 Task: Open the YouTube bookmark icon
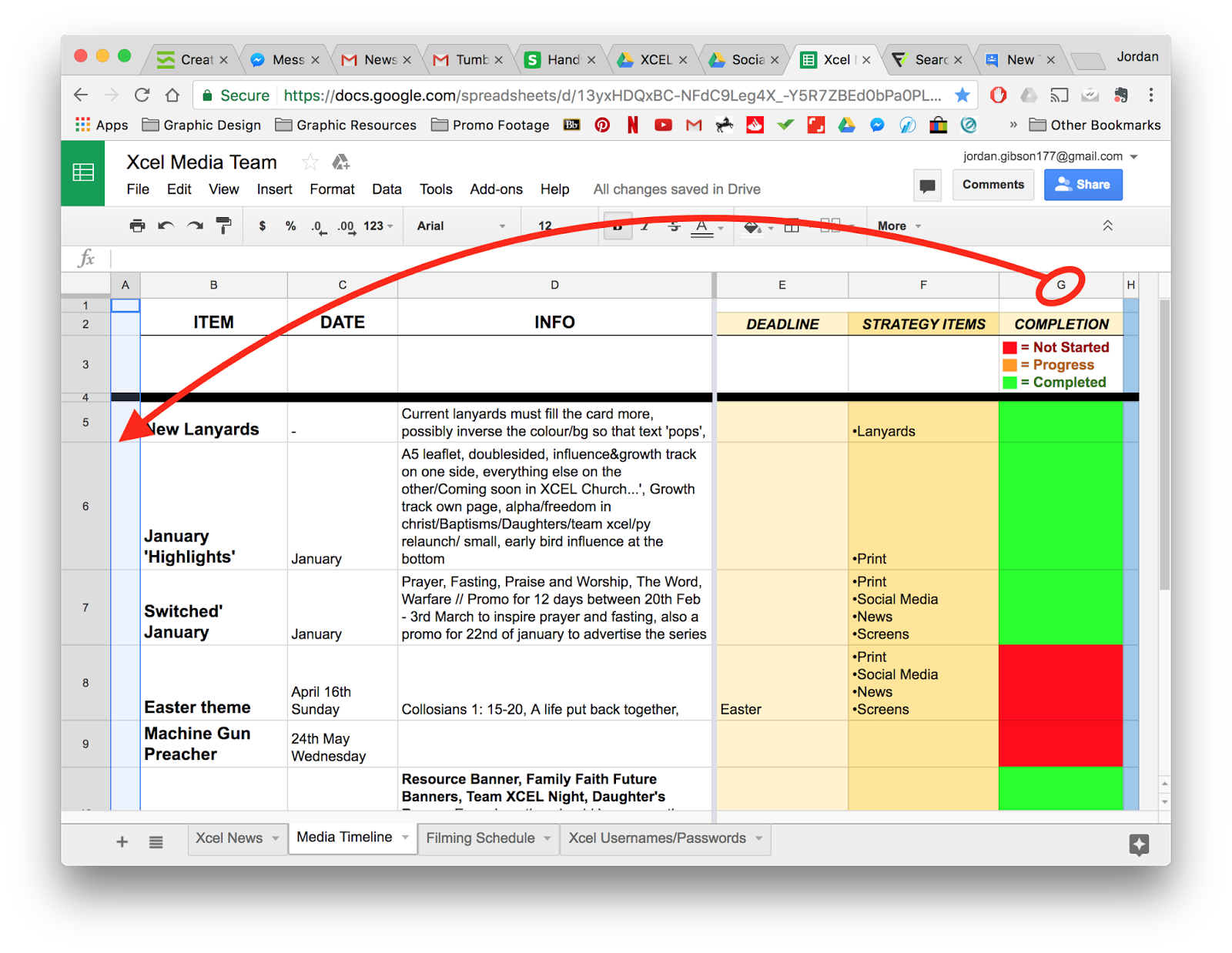point(663,125)
